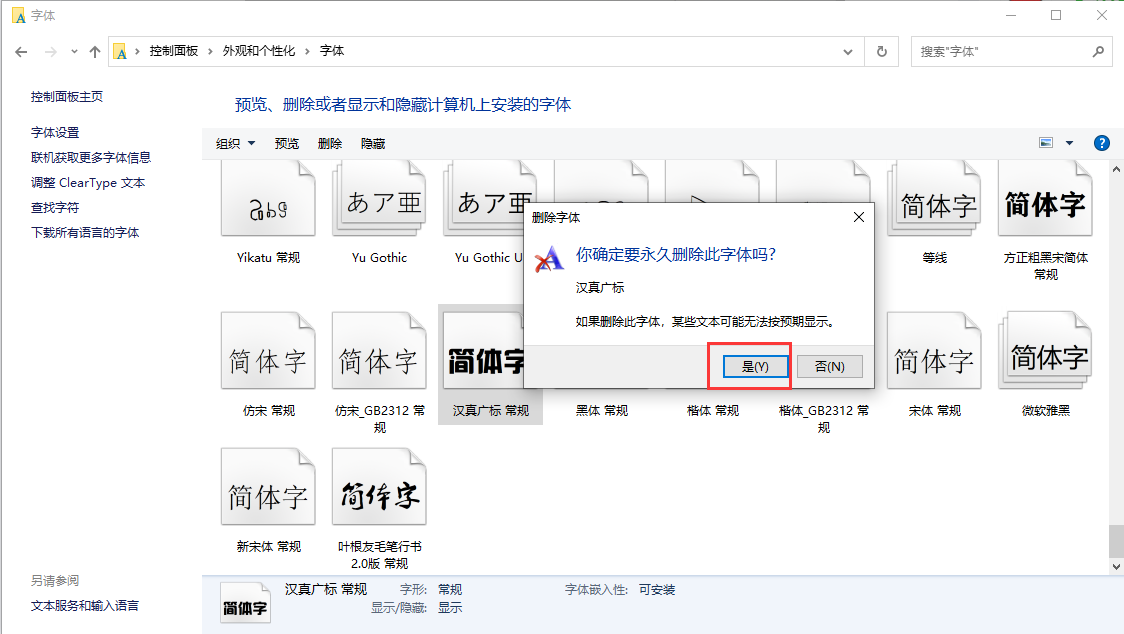Open 联机获取更多字体信息 link
1124x634 pixels.
pos(91,158)
